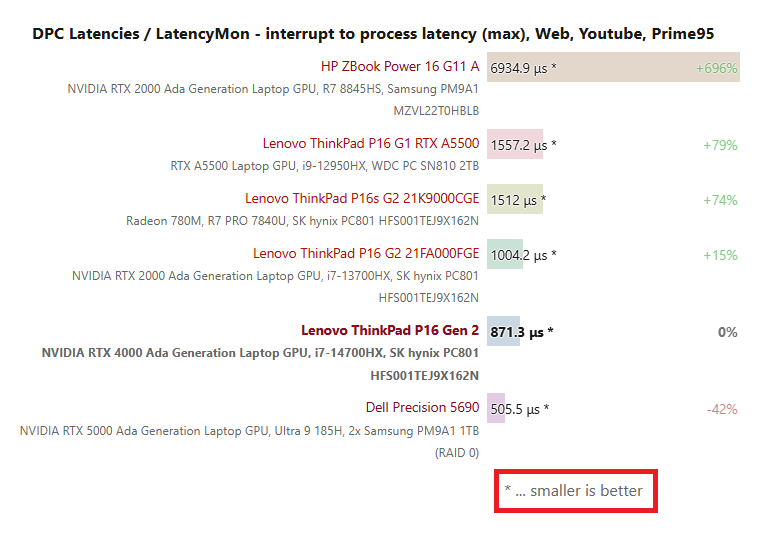This screenshot has width=758, height=536.
Task: Click the blue 871.3 µs bar
Action: click(x=503, y=331)
